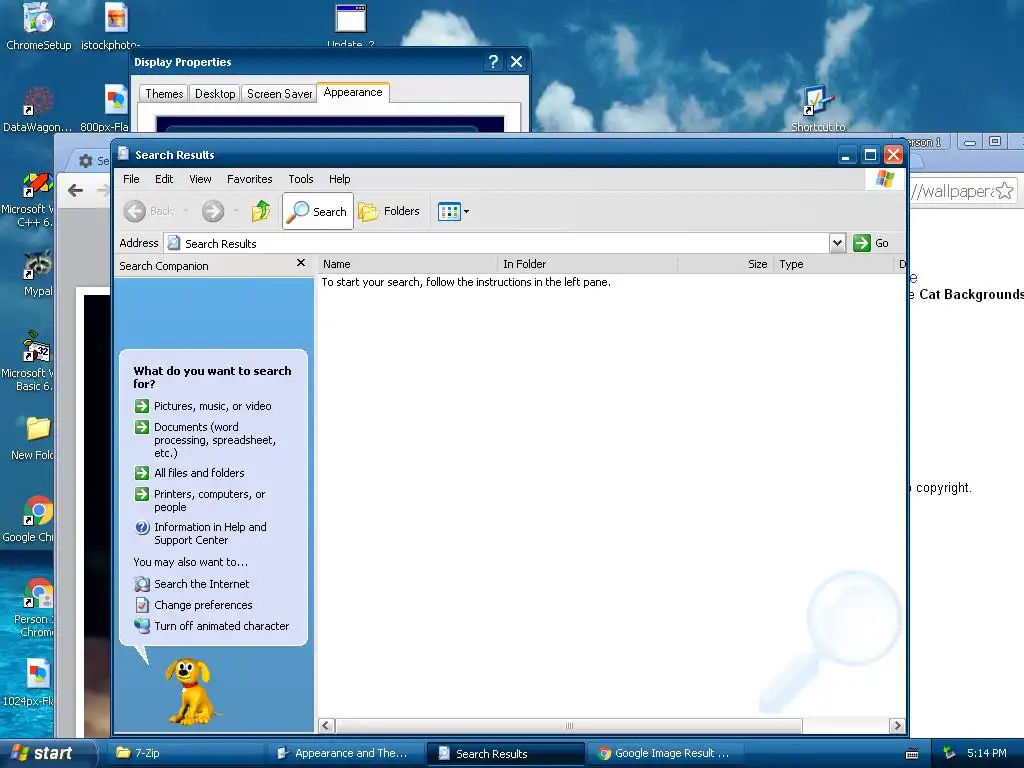The height and width of the screenshot is (768, 1024).
Task: Click the Windows flag logo in Search Results
Action: point(885,179)
